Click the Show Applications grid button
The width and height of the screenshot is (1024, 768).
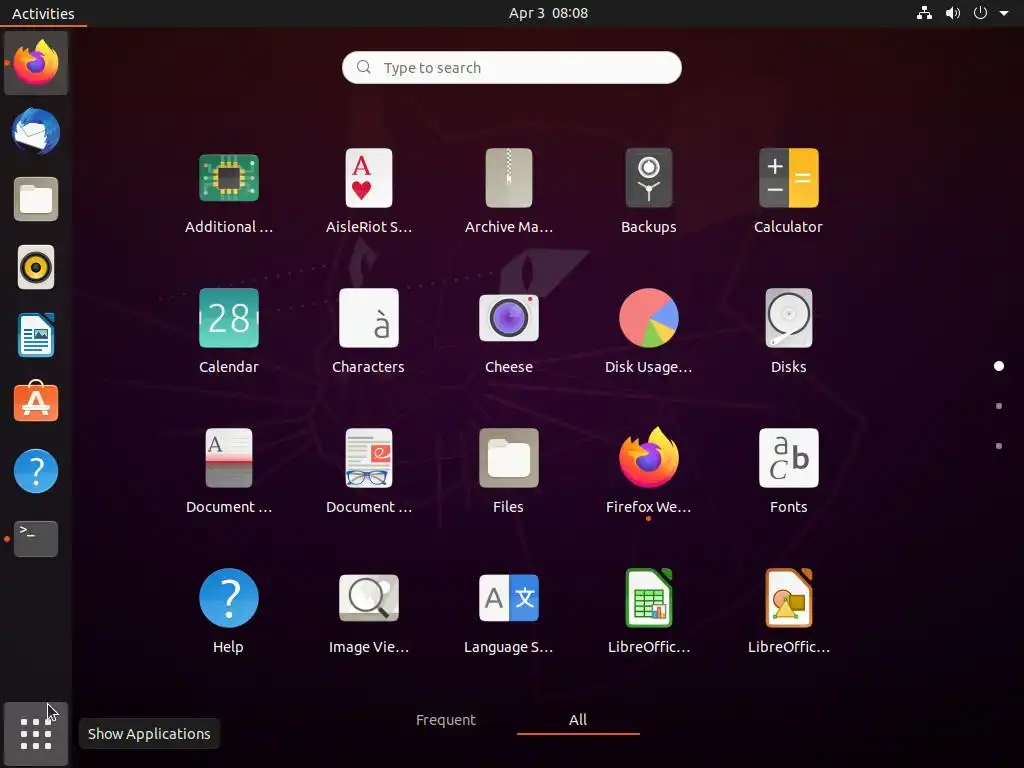(x=36, y=733)
